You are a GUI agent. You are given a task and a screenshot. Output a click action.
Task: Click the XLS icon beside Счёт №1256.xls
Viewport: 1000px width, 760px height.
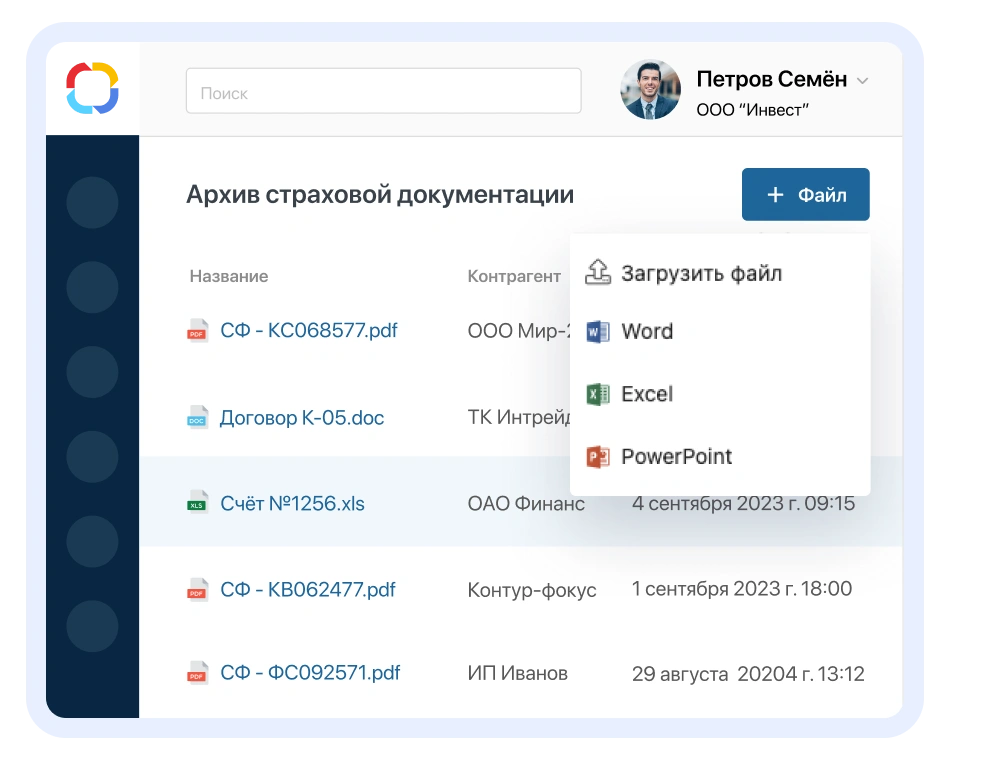click(x=197, y=503)
